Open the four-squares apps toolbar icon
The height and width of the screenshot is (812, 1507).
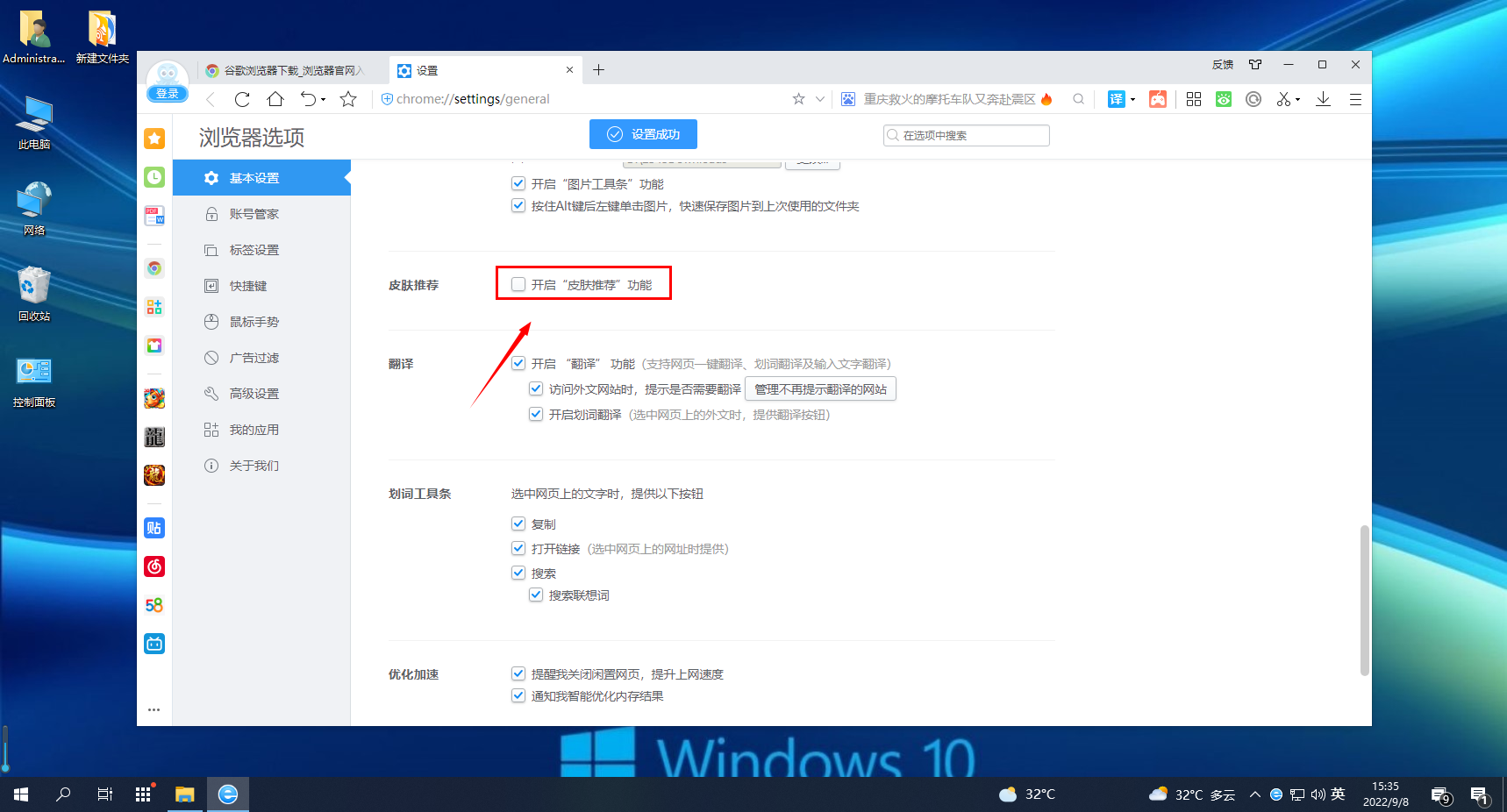click(x=1194, y=99)
